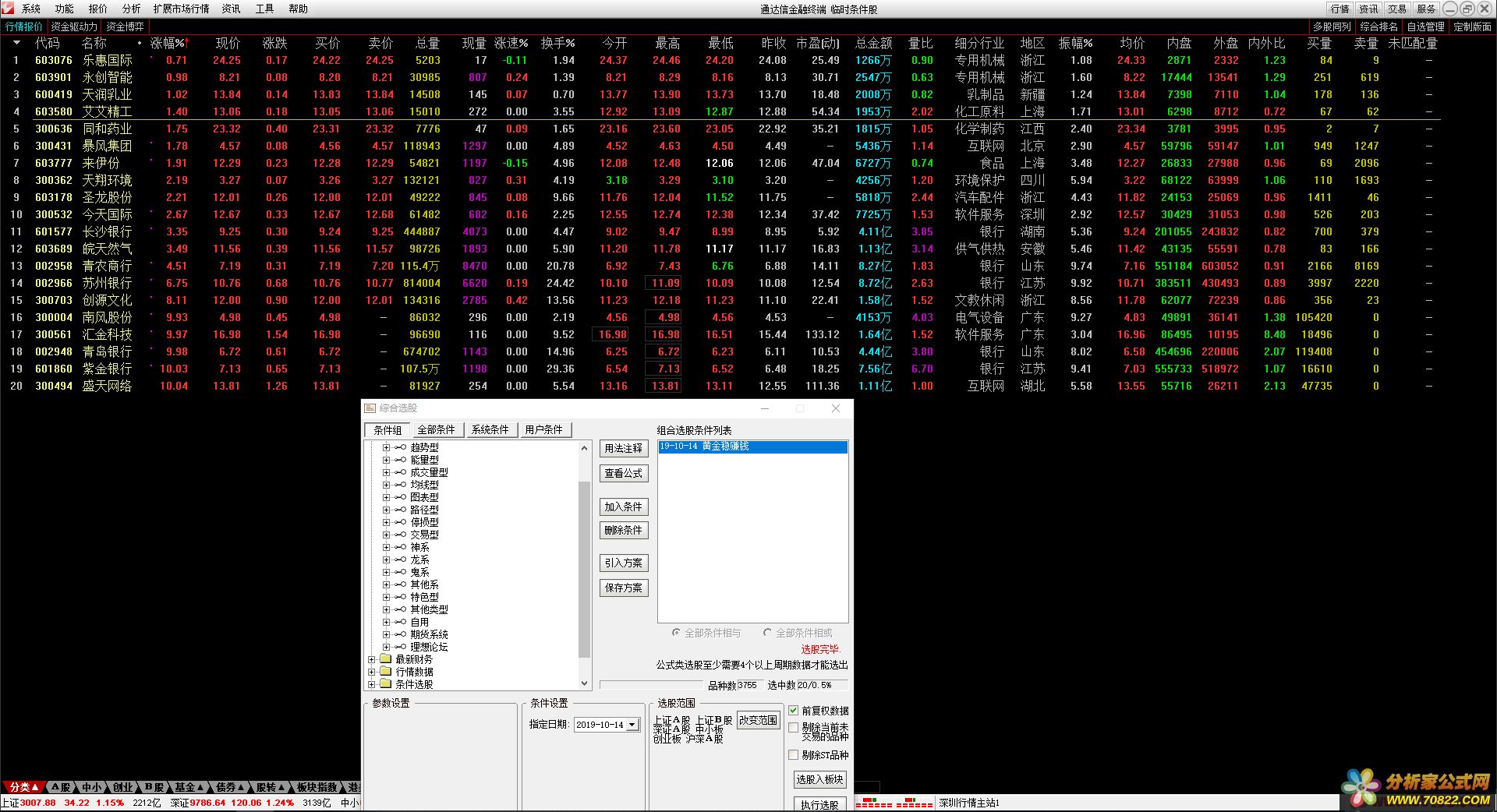Click the key icon beside 特色型
The height and width of the screenshot is (812, 1497).
400,598
